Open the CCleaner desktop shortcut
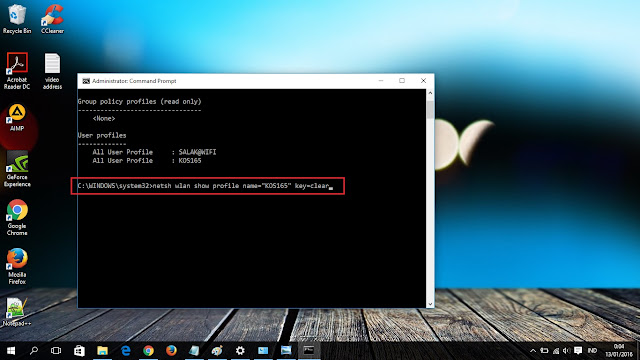640x360 pixels. pyautogui.click(x=52, y=19)
